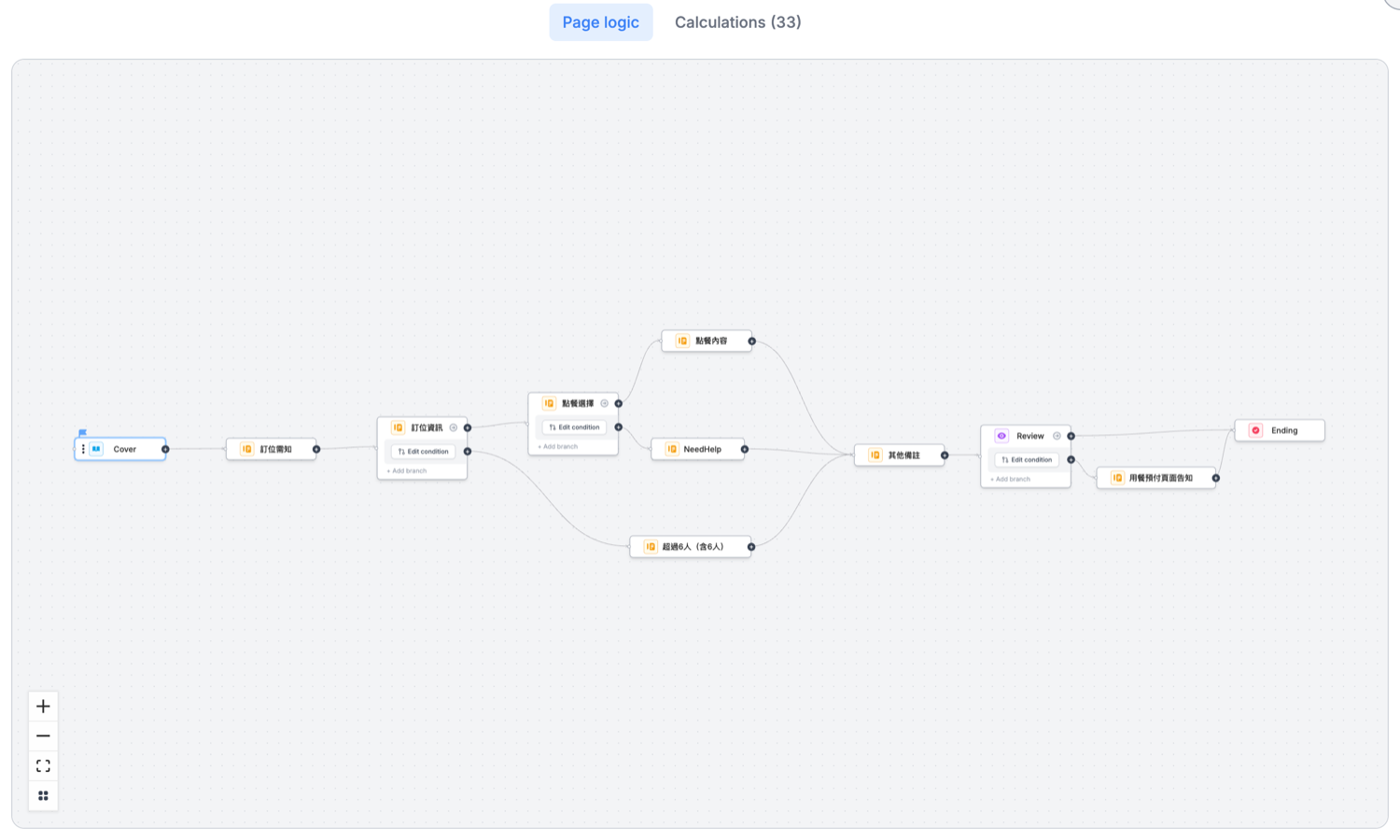
Task: Open the Cover node's three-dot menu
Action: (83, 449)
